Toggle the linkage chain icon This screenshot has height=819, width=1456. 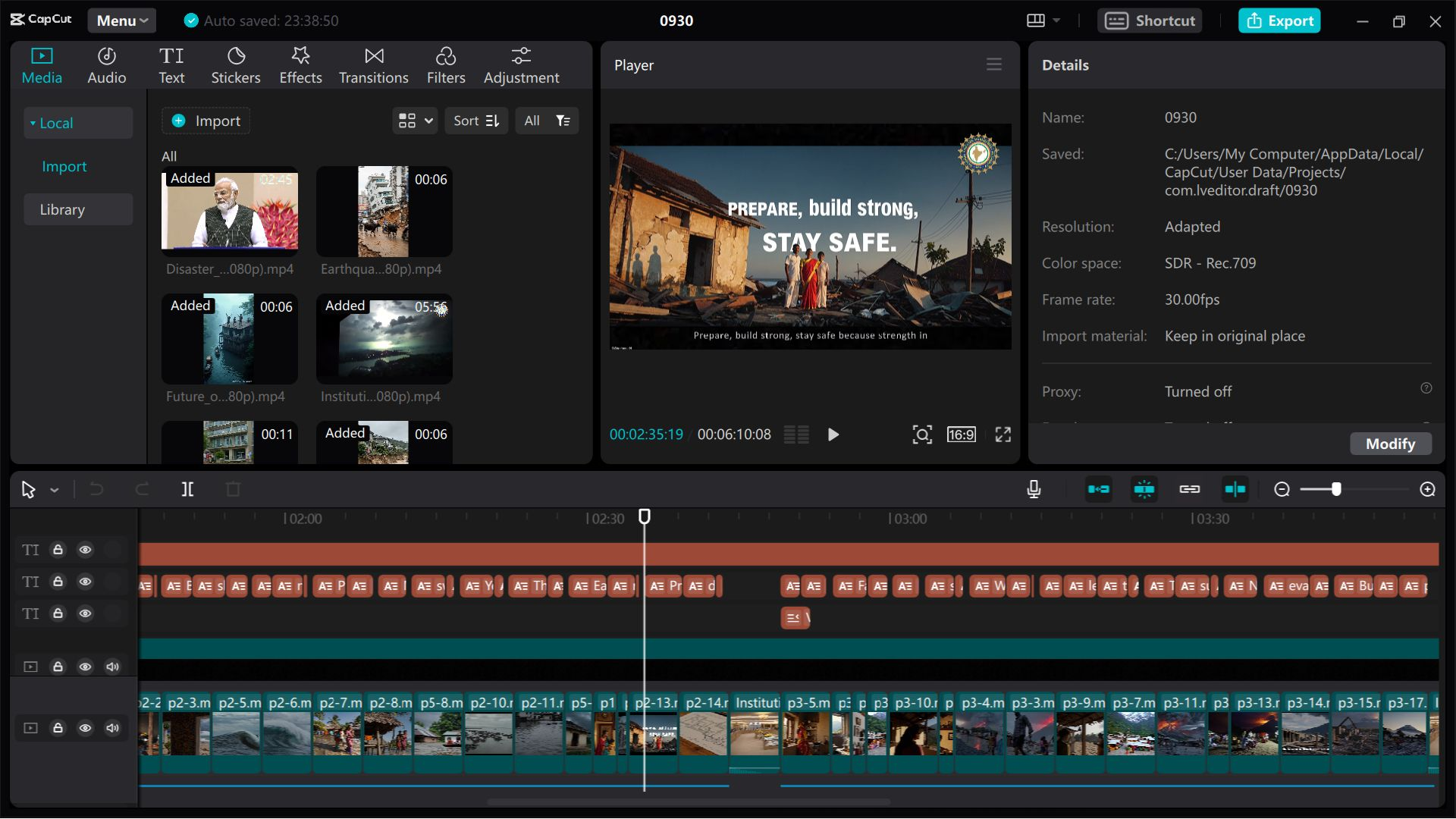point(1189,489)
